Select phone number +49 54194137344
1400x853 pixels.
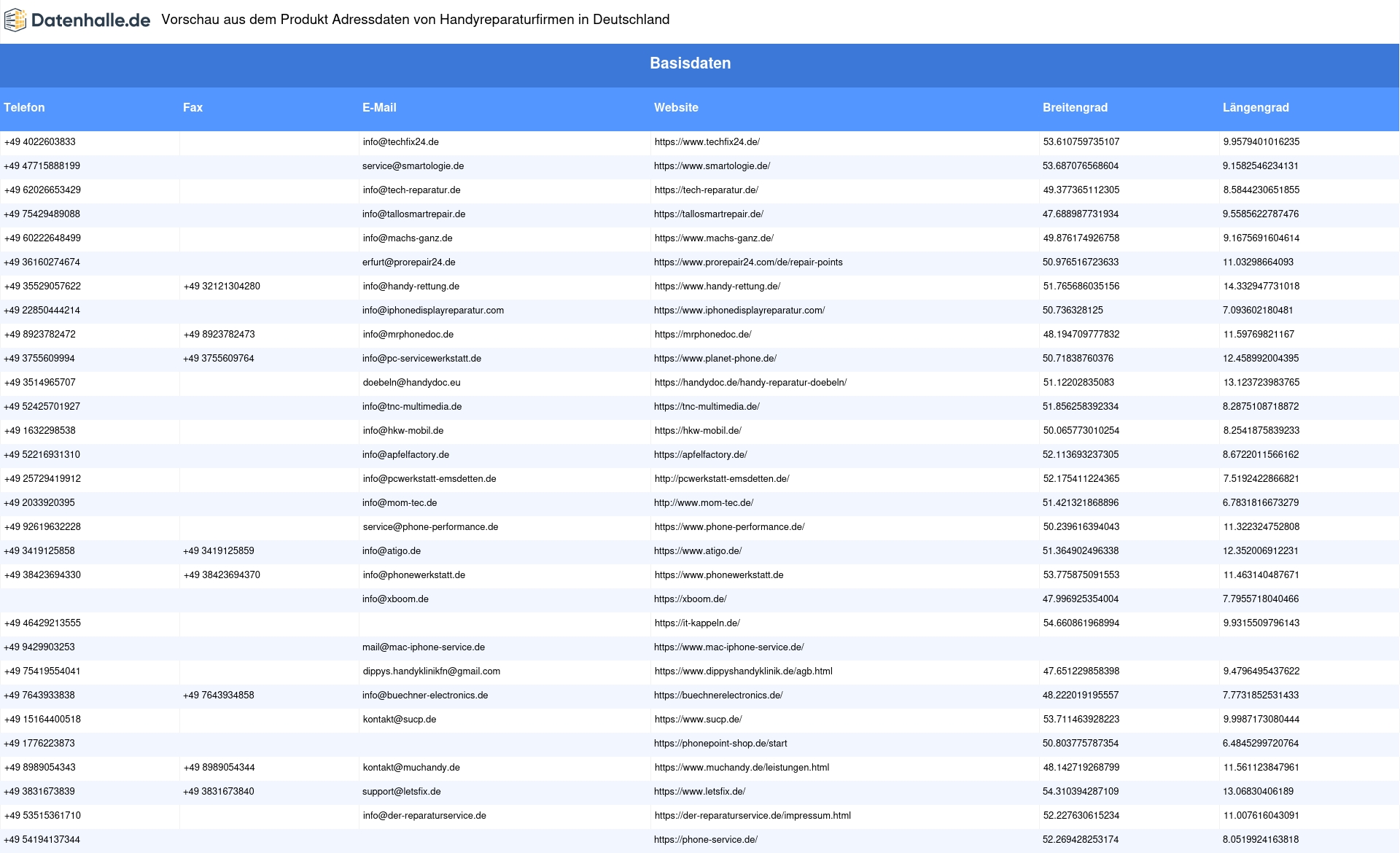[42, 840]
